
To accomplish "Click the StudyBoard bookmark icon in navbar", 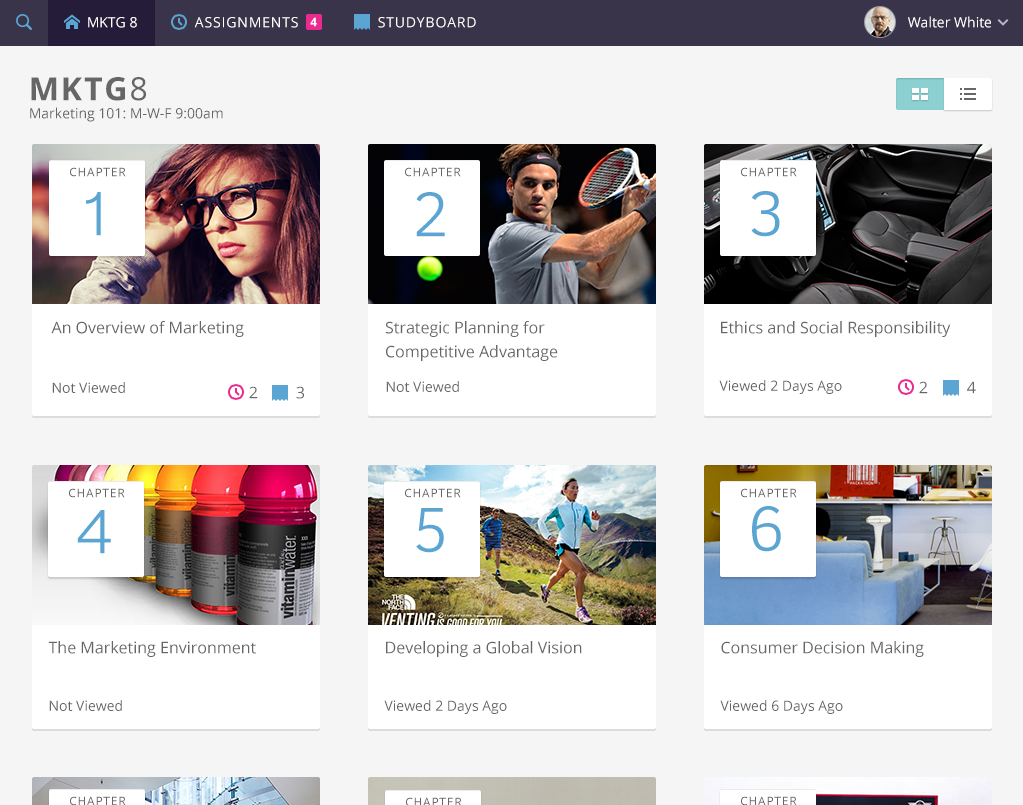I will click(361, 22).
